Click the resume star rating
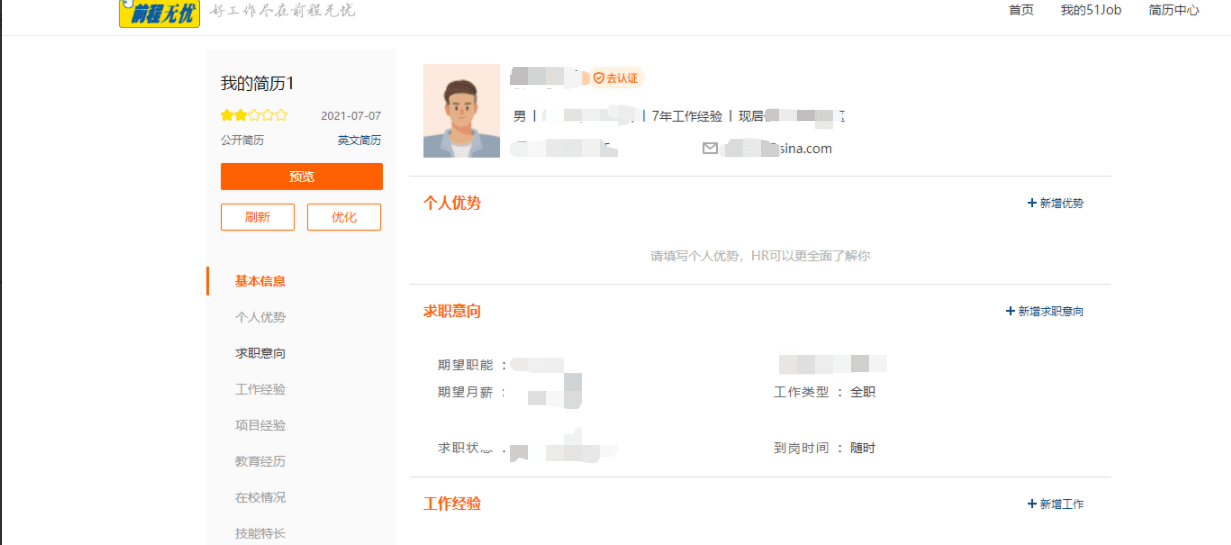Image resolution: width=1231 pixels, height=545 pixels. 254,115
